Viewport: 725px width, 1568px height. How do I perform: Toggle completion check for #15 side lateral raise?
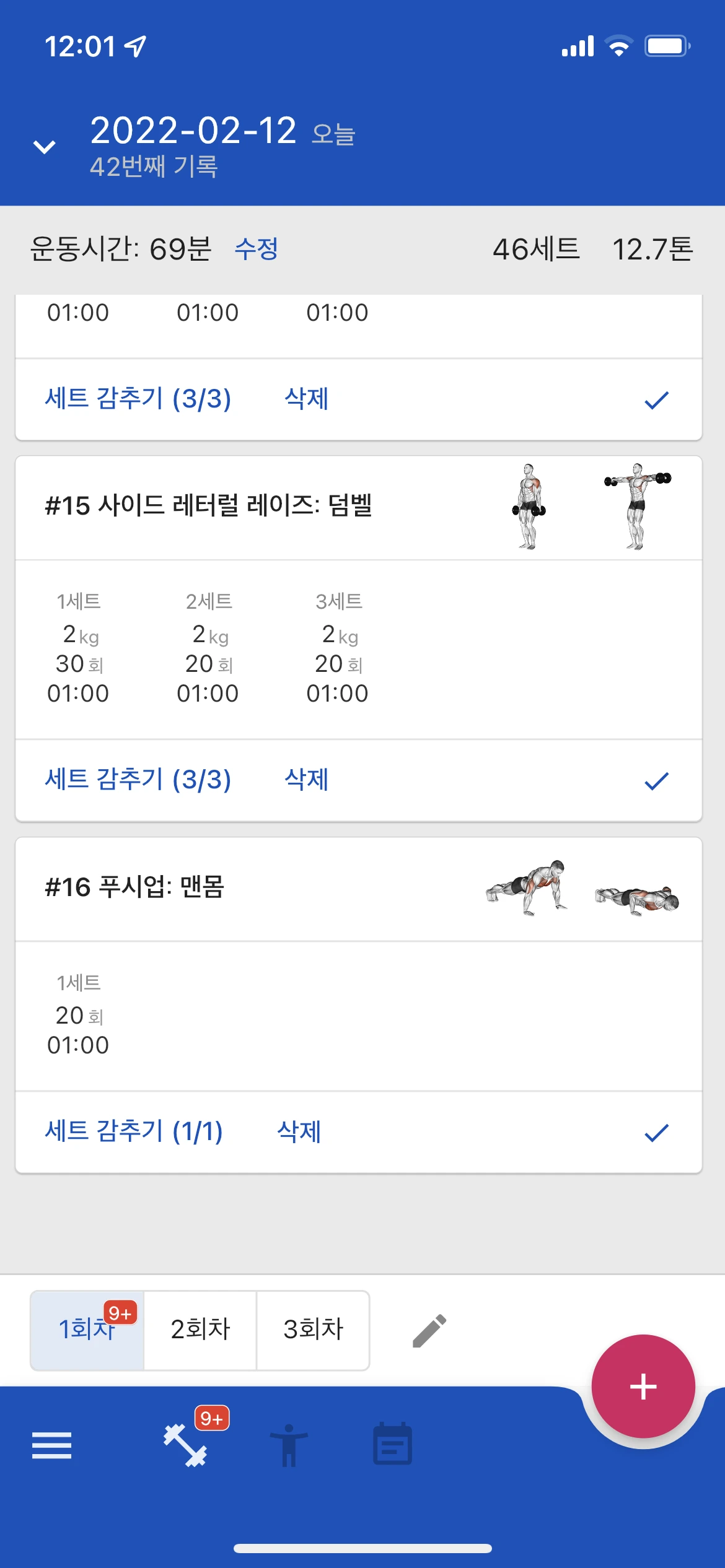656,780
